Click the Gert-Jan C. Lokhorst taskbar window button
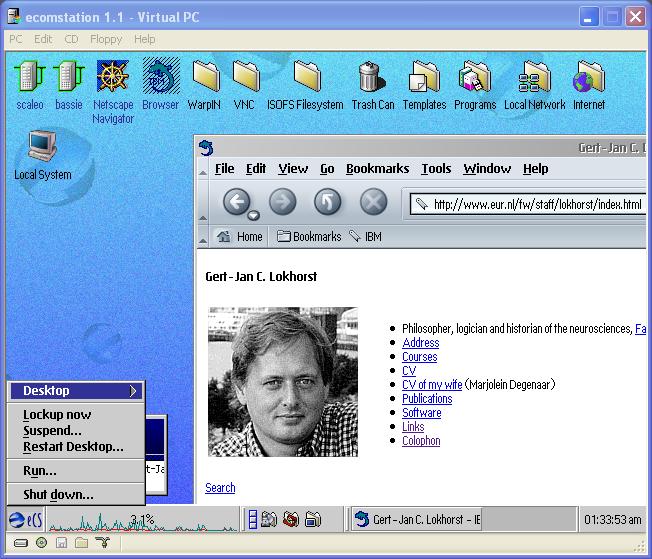This screenshot has height=559, width=652. click(x=417, y=519)
